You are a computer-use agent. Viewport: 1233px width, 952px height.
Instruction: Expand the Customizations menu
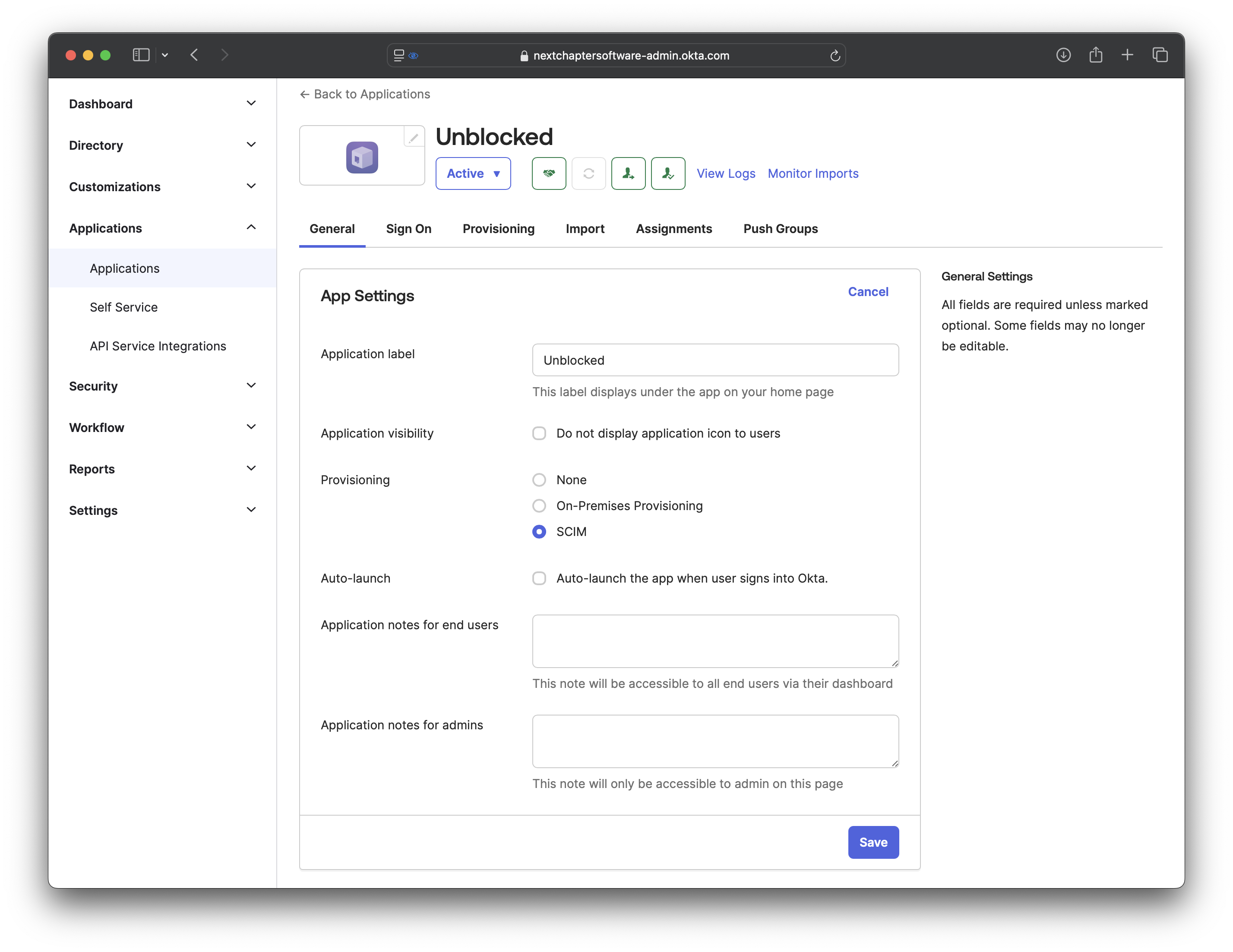pyautogui.click(x=163, y=187)
